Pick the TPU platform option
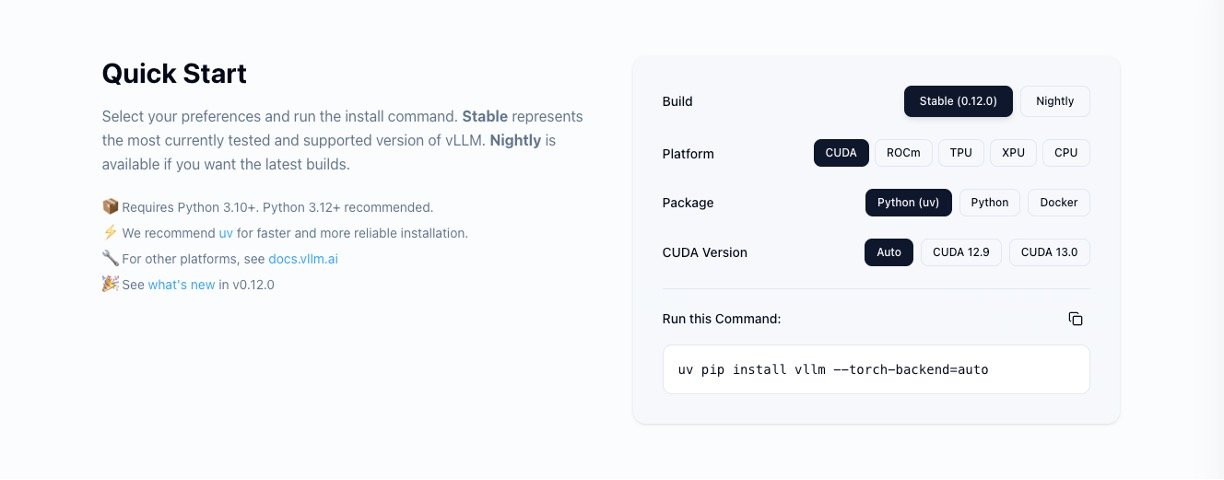The height and width of the screenshot is (480, 1224). point(960,153)
